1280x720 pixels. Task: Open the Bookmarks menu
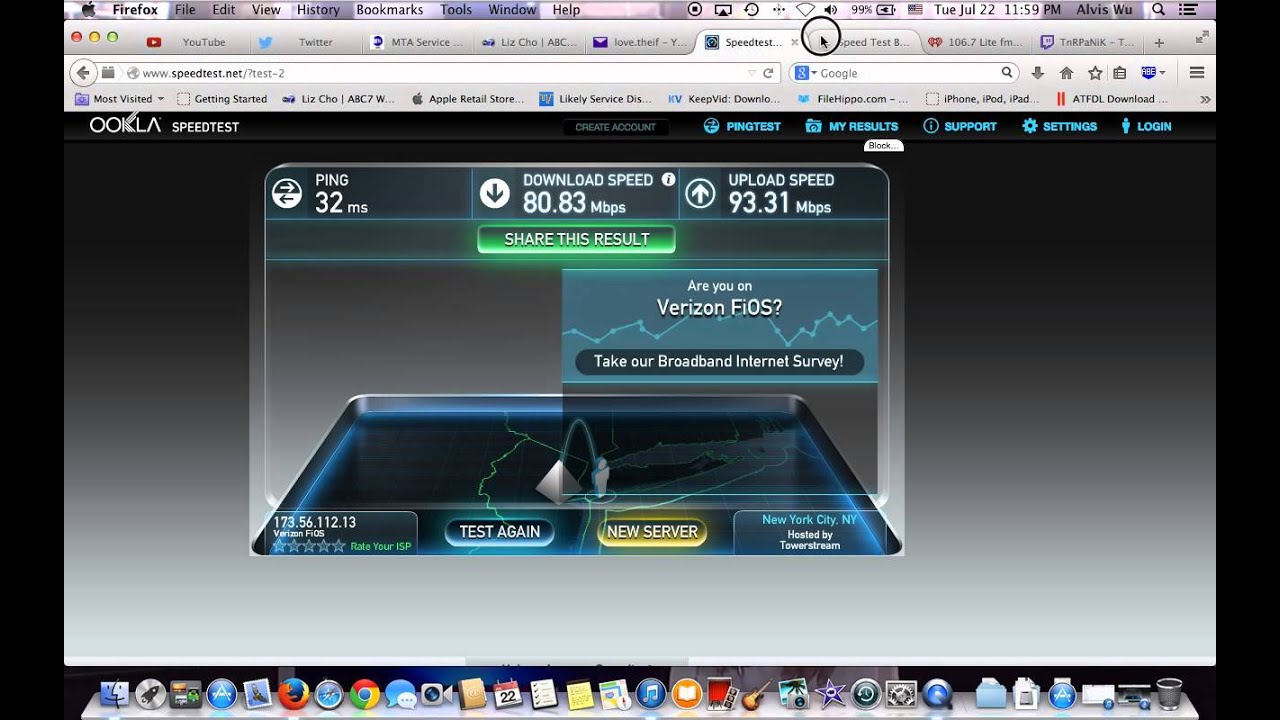[x=390, y=10]
